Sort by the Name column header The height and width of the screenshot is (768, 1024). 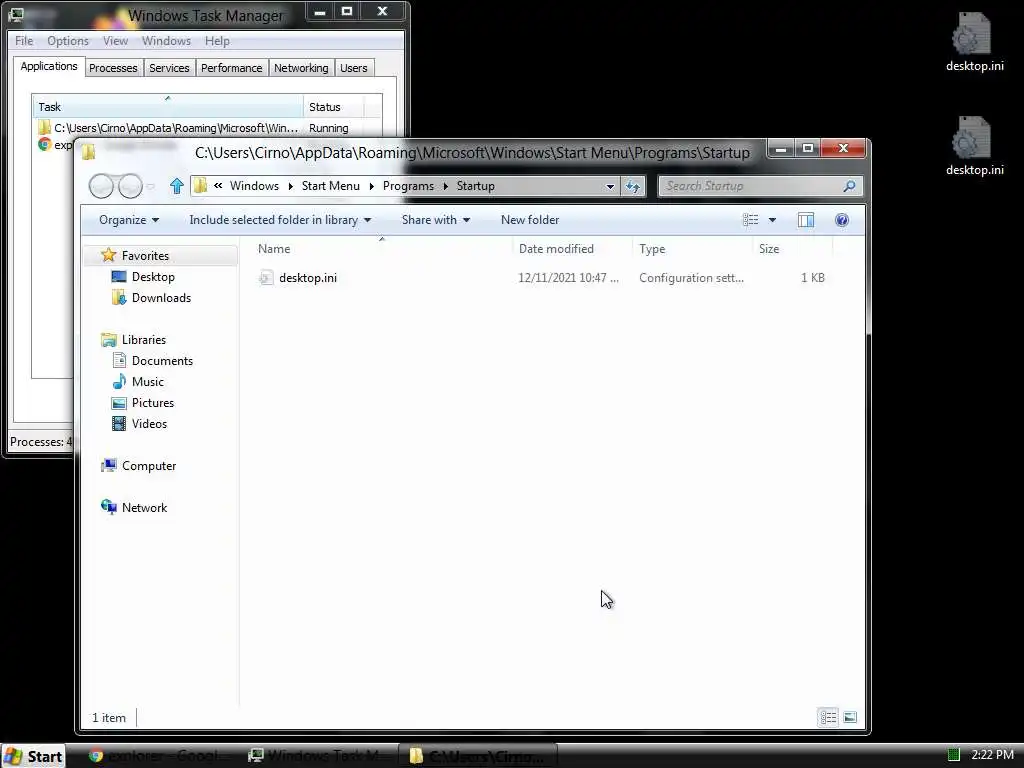[382, 249]
